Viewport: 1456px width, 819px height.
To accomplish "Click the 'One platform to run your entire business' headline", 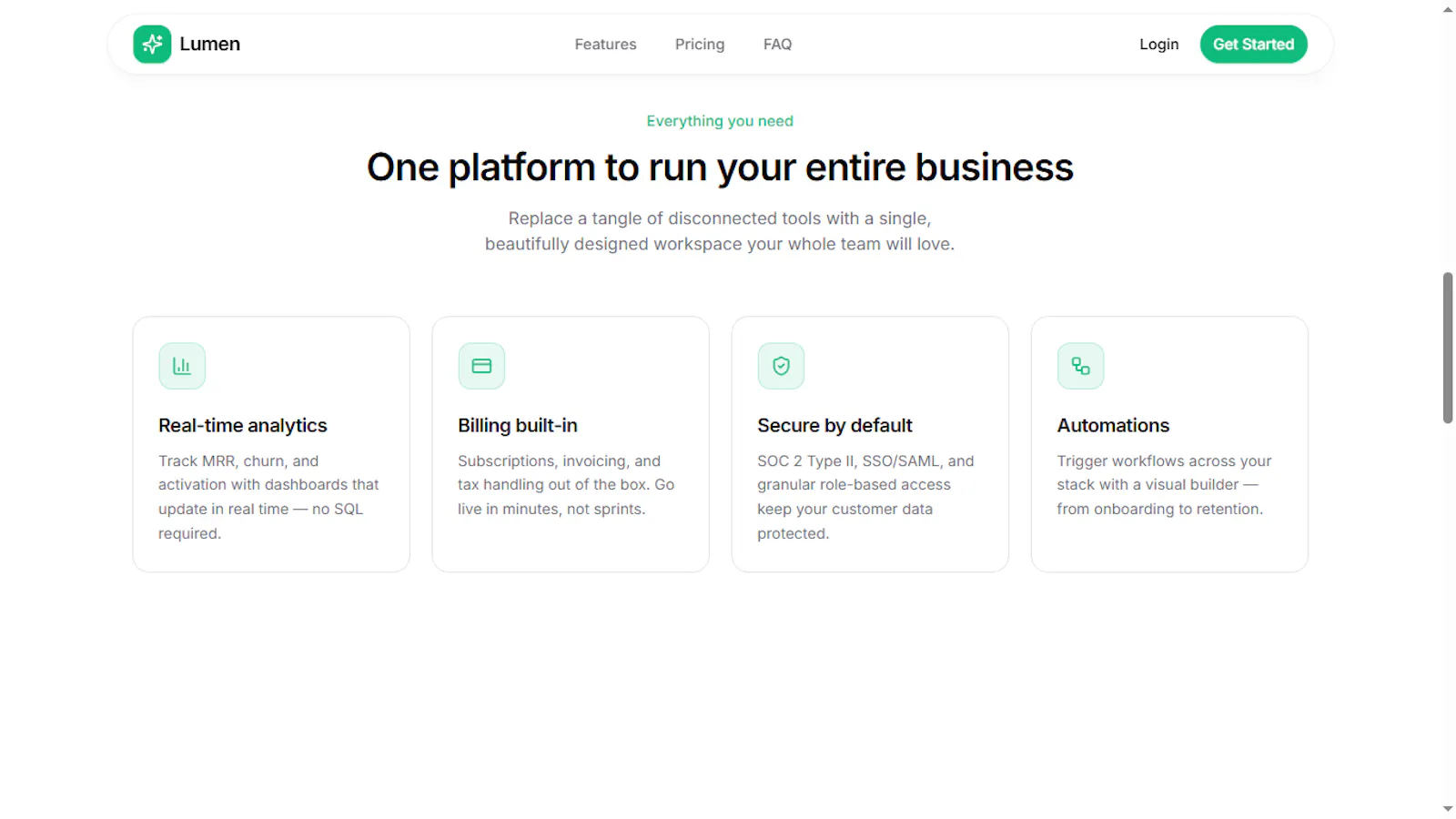I will tap(720, 167).
